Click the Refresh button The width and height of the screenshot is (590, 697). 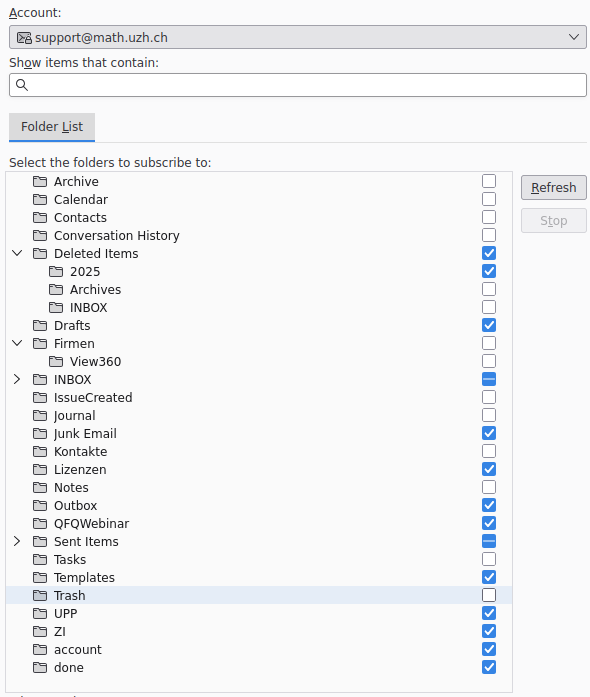pos(554,188)
